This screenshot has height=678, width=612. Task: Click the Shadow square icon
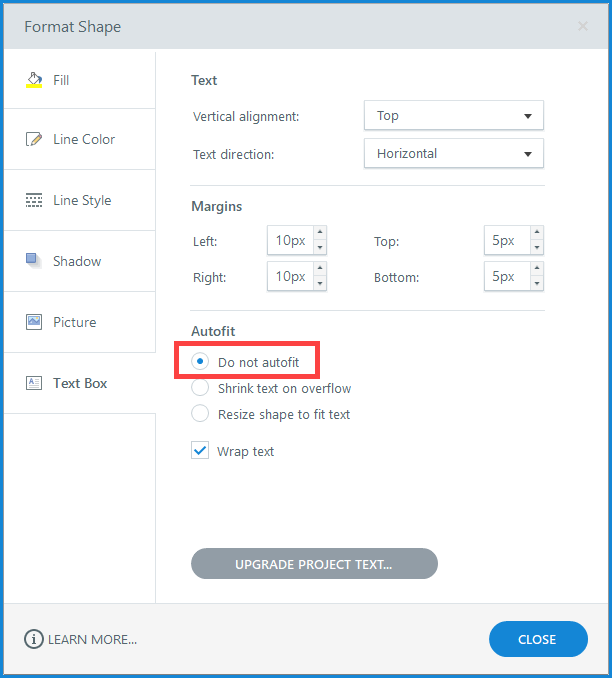(x=34, y=261)
